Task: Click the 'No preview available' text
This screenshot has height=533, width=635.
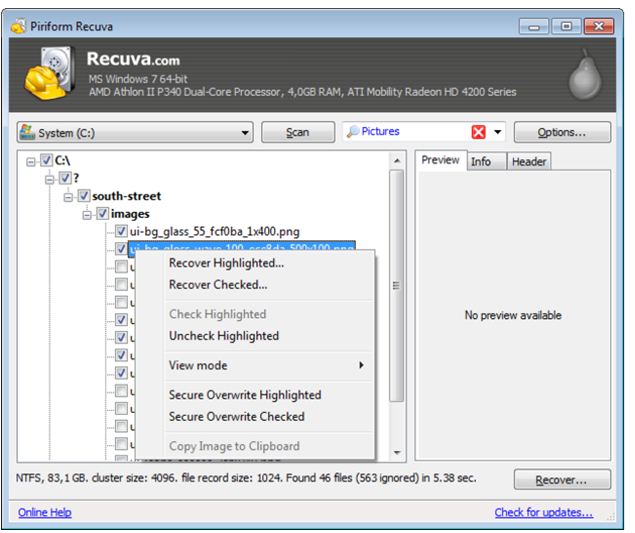Action: coord(513,315)
